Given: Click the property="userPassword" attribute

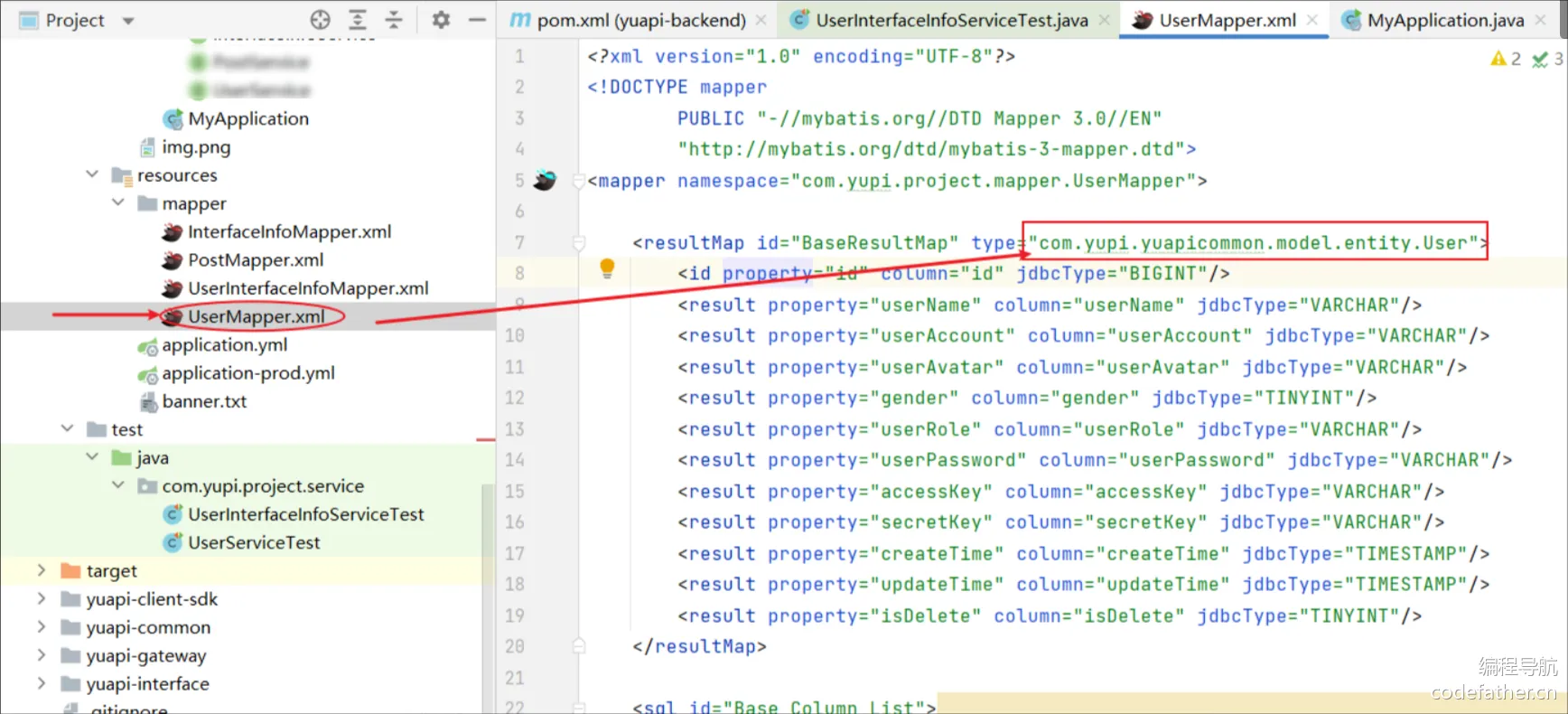Looking at the screenshot, I should tap(898, 460).
